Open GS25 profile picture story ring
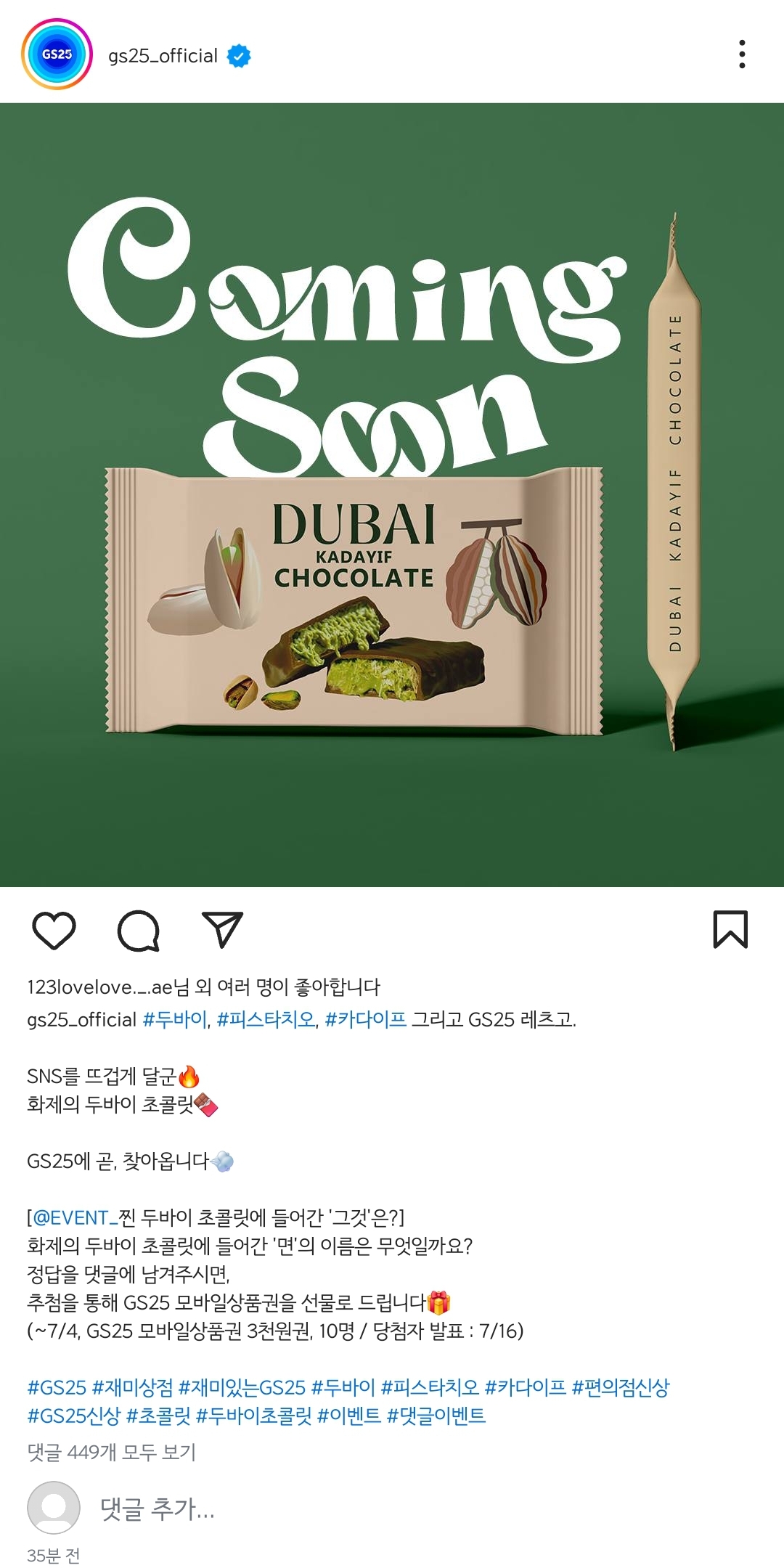The image size is (784, 1568). tap(57, 54)
